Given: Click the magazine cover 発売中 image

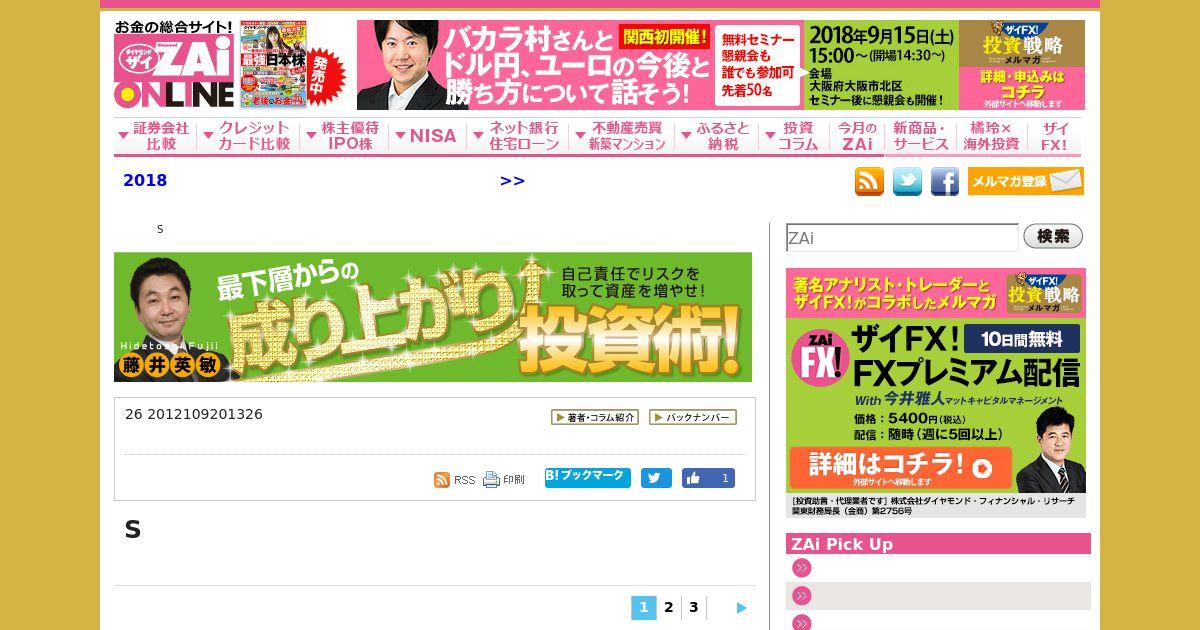Looking at the screenshot, I should (292, 65).
